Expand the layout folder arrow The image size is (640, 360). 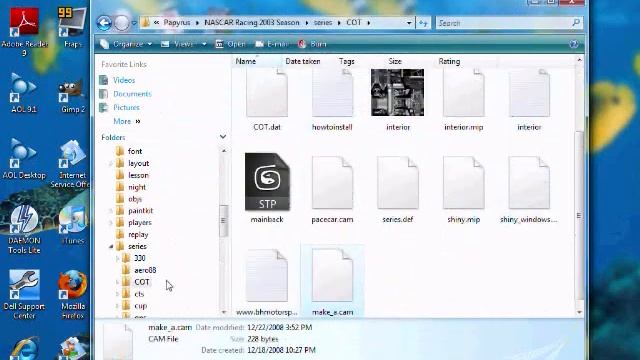[111, 163]
